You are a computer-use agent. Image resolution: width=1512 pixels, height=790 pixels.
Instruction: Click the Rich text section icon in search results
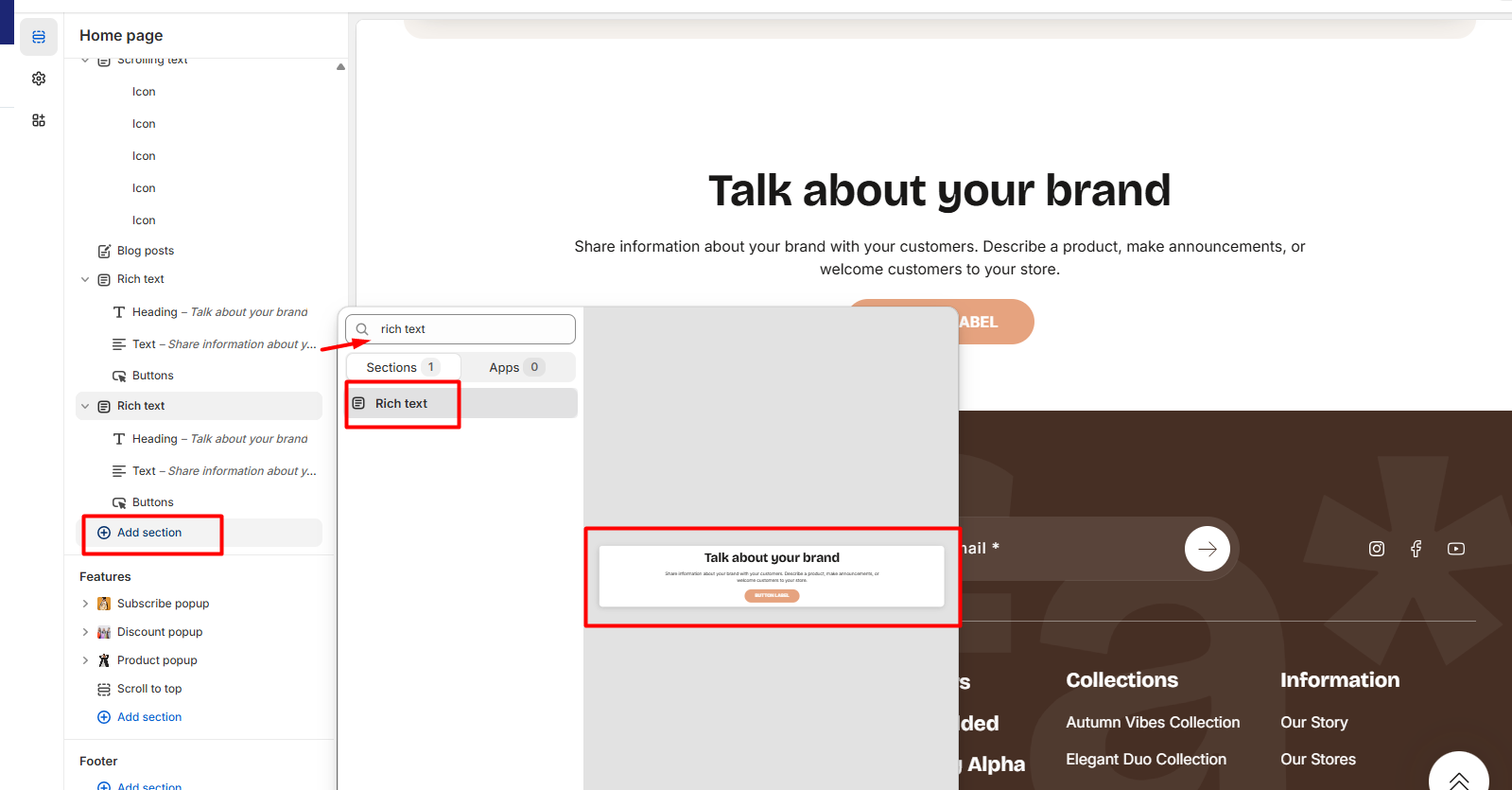[x=359, y=403]
